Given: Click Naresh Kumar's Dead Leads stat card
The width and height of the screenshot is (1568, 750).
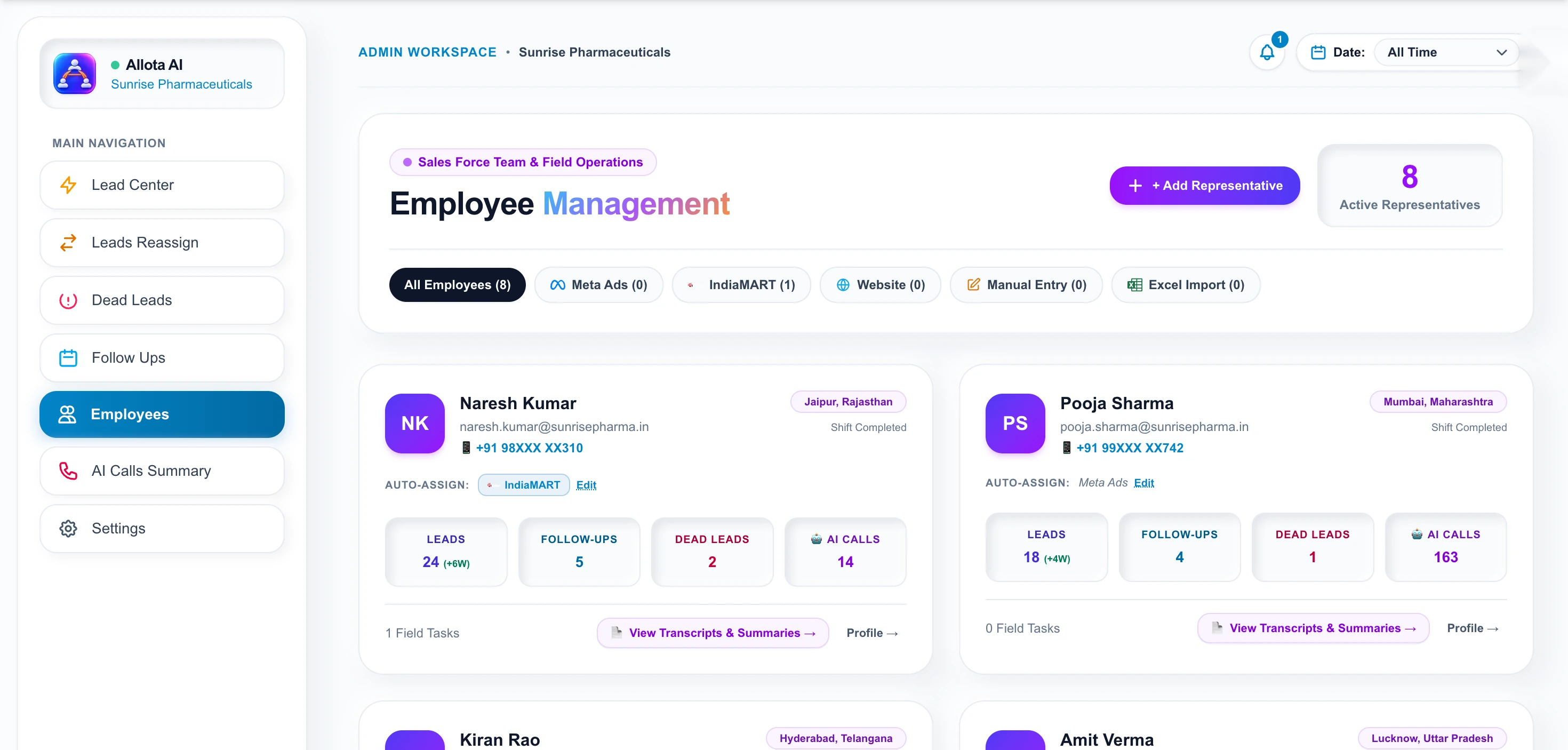Looking at the screenshot, I should 712,552.
